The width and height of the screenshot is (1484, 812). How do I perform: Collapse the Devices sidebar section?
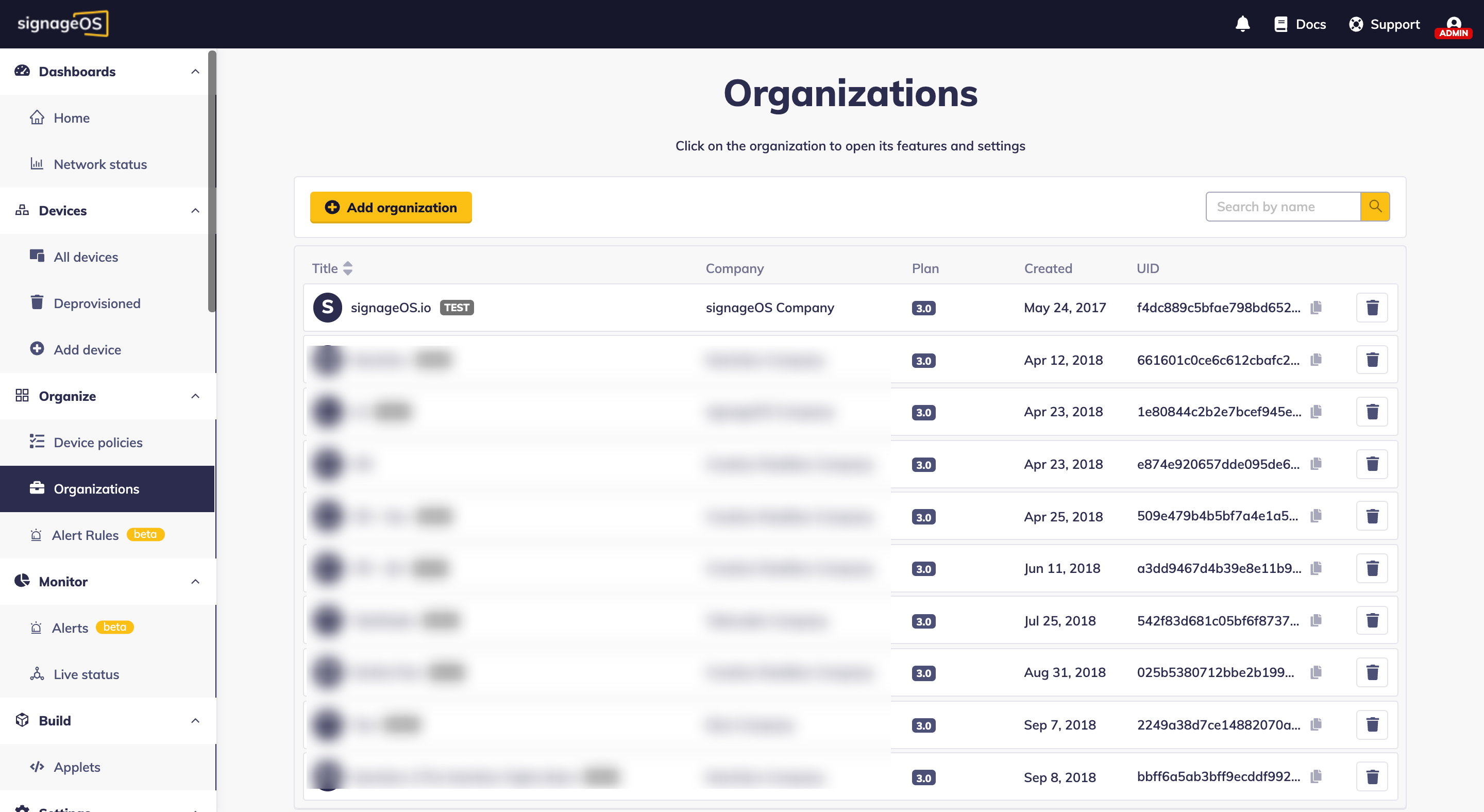[x=195, y=211]
